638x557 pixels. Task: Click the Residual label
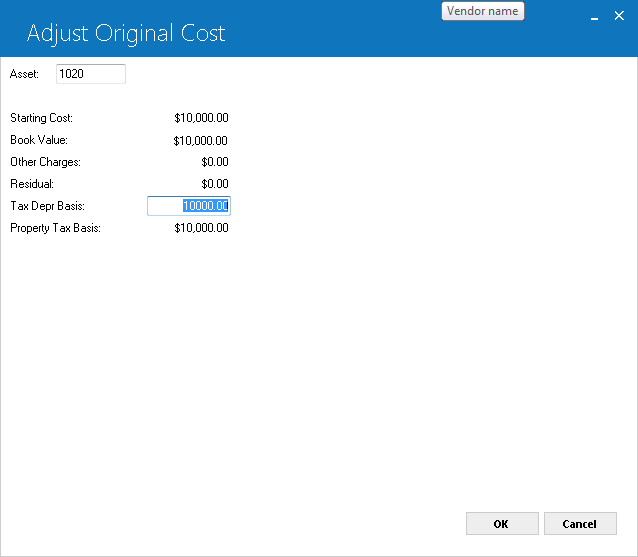pyautogui.click(x=32, y=184)
